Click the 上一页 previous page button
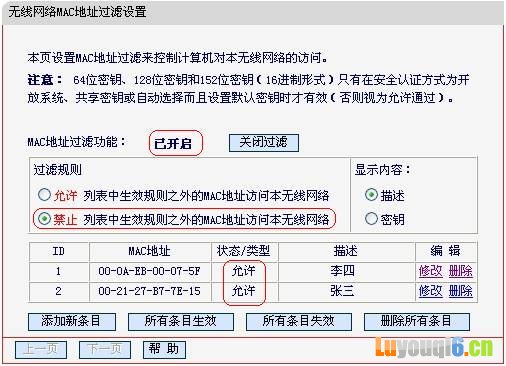Image resolution: width=506 pixels, height=366 pixels. pos(41,349)
